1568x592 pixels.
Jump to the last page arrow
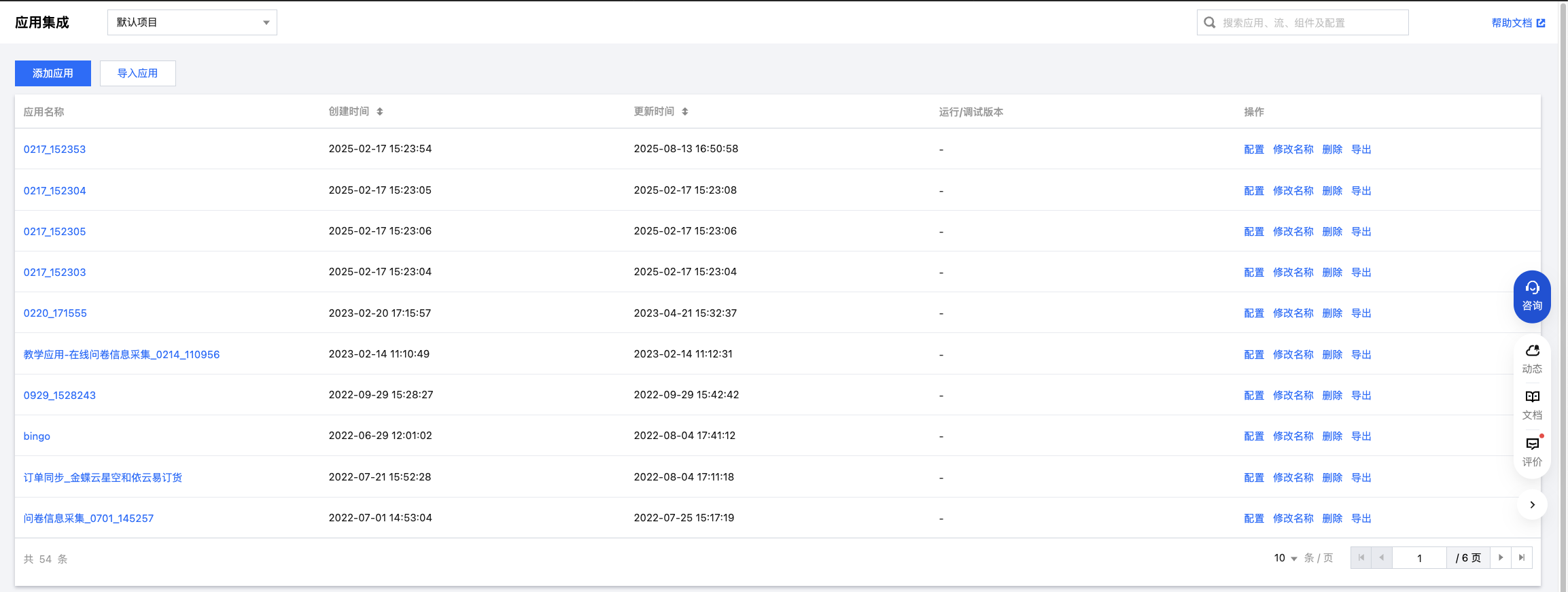tap(1522, 558)
